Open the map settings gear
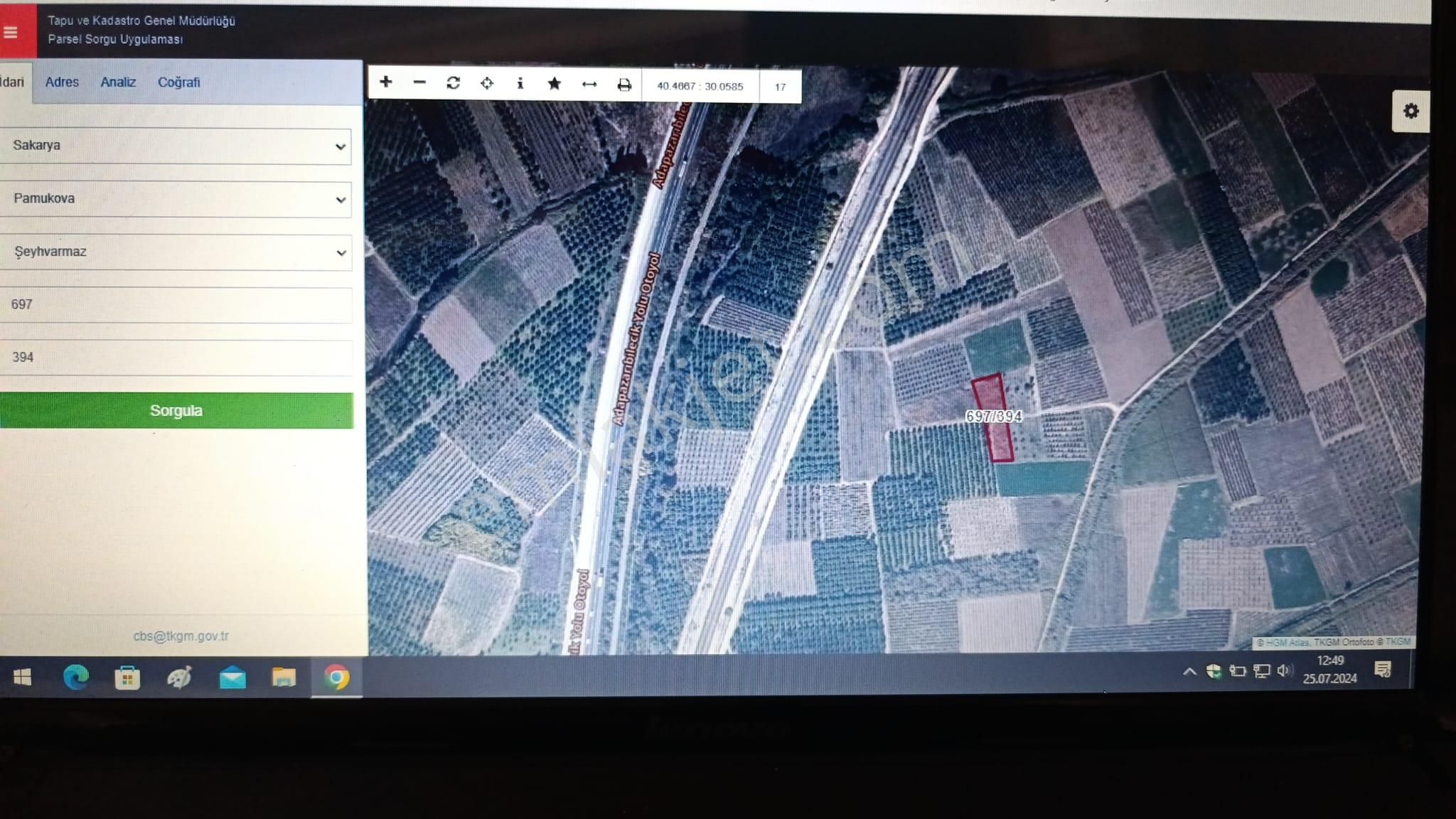 tap(1410, 111)
